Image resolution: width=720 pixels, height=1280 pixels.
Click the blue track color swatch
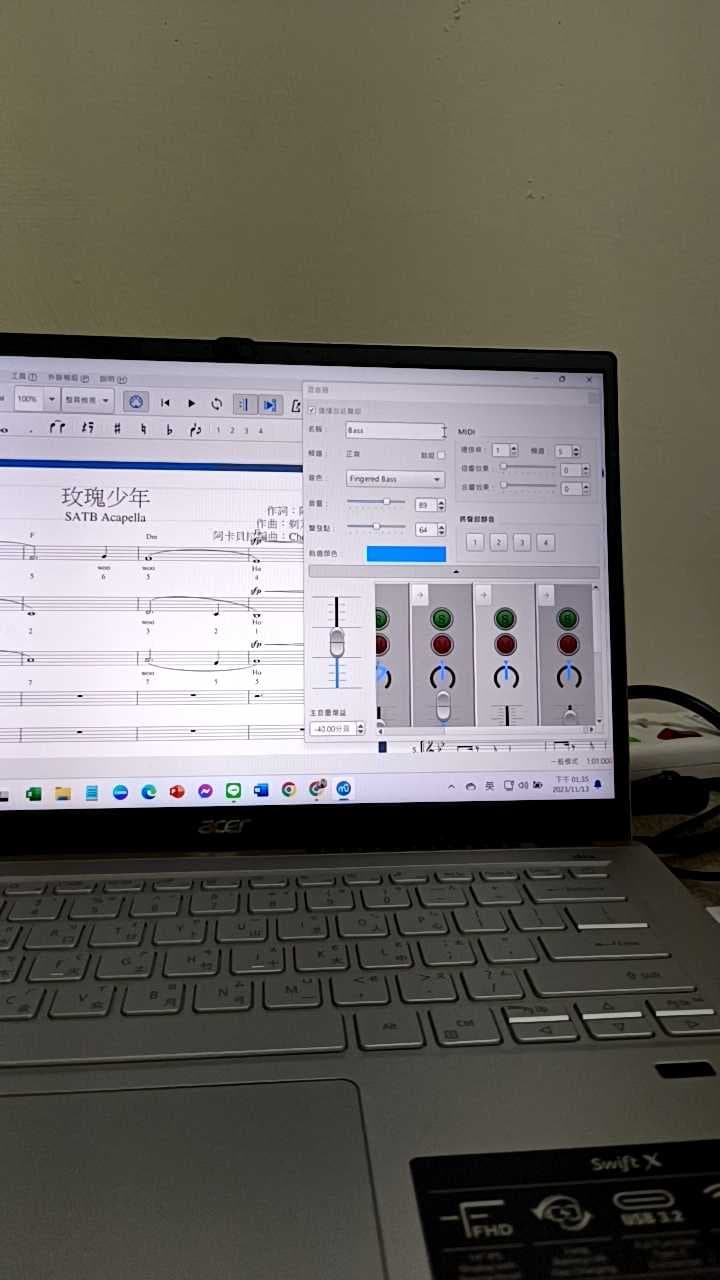click(406, 554)
